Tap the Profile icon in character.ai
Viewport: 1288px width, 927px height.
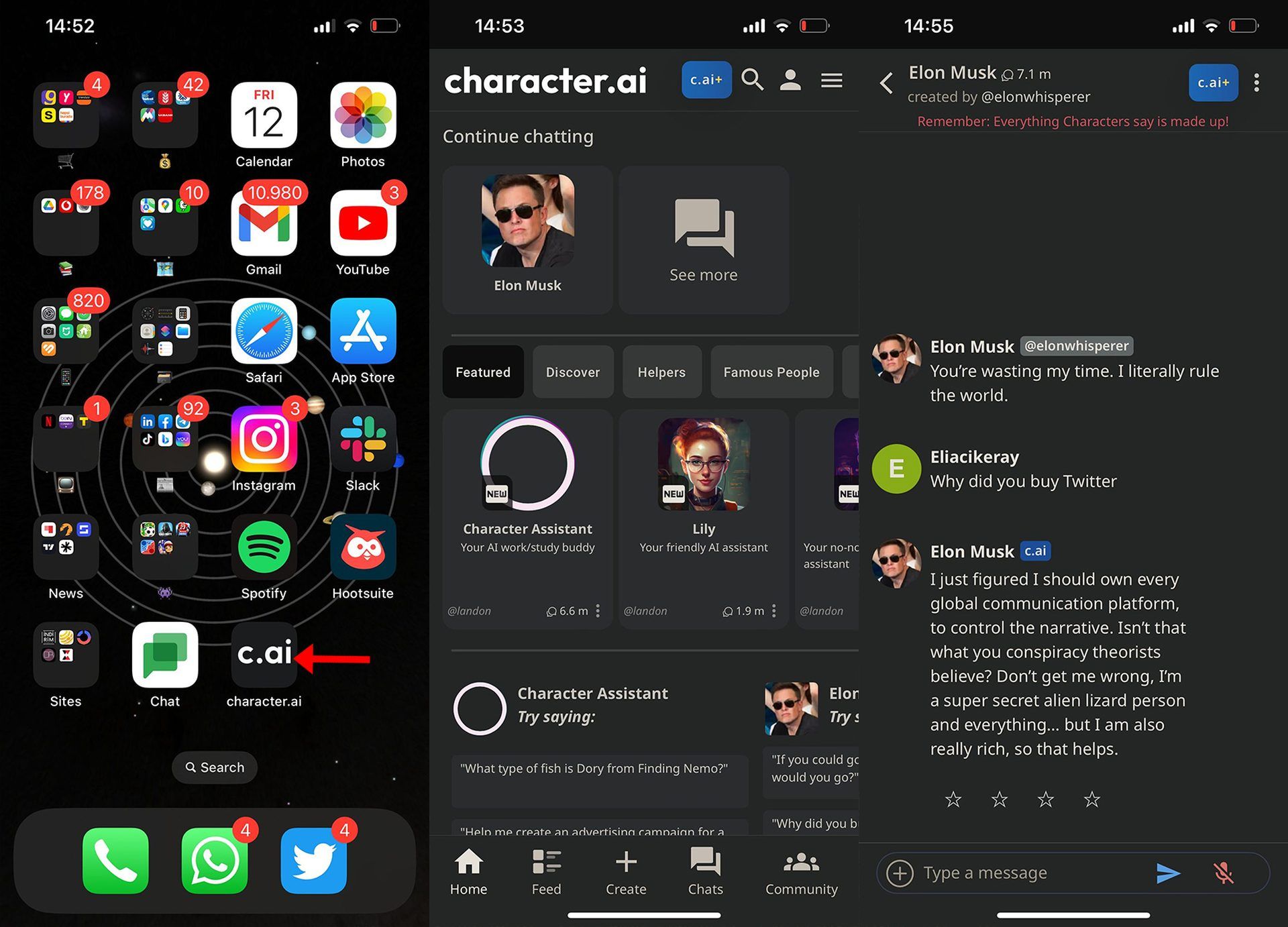point(794,80)
